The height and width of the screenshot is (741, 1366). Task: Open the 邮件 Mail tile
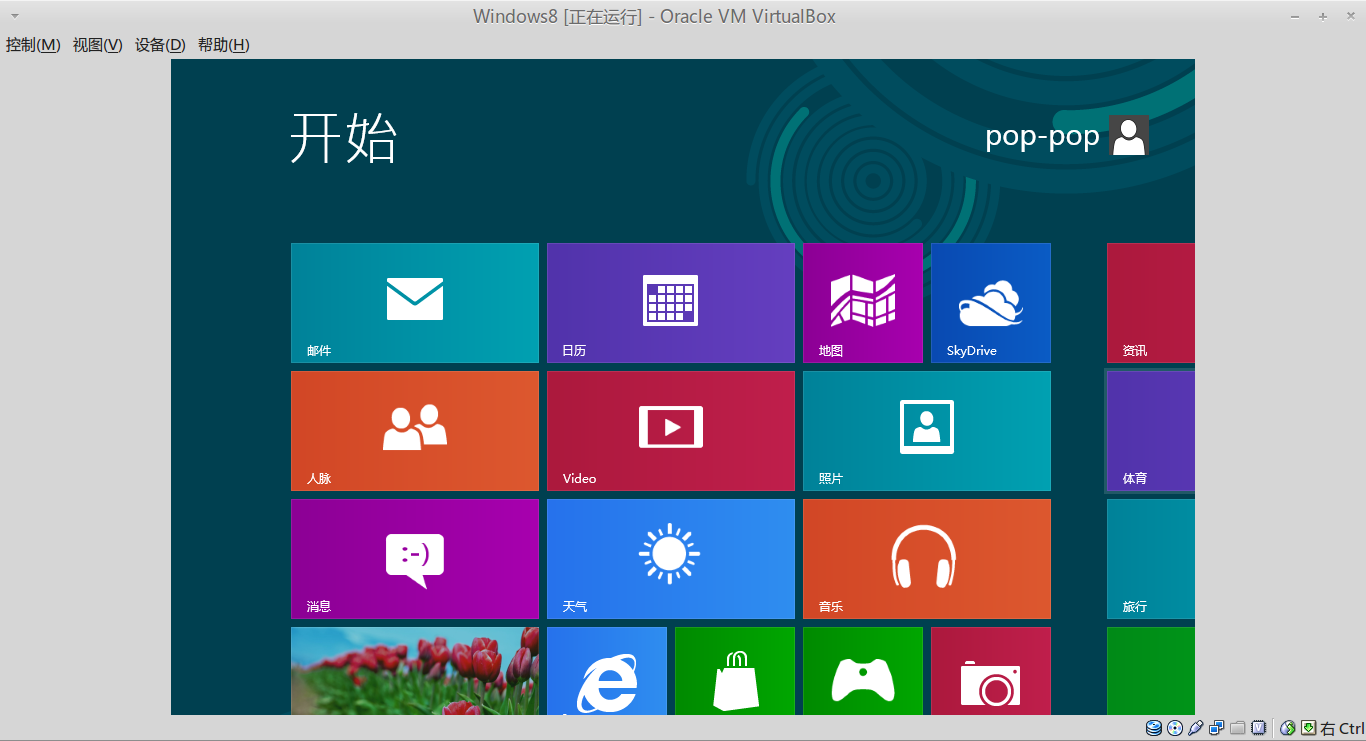pos(415,303)
